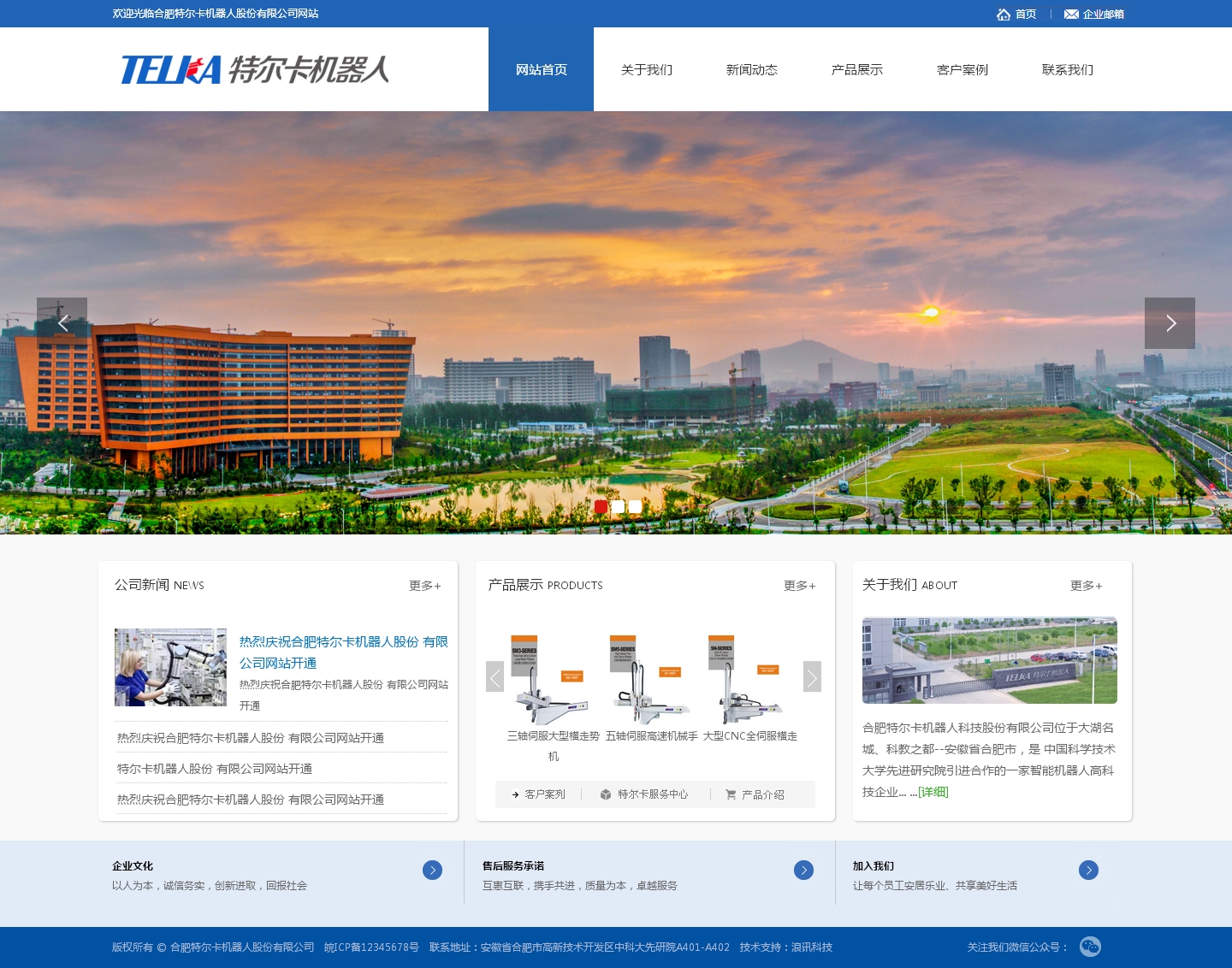Select the first red banner indicator dot
The image size is (1232, 968).
(601, 506)
